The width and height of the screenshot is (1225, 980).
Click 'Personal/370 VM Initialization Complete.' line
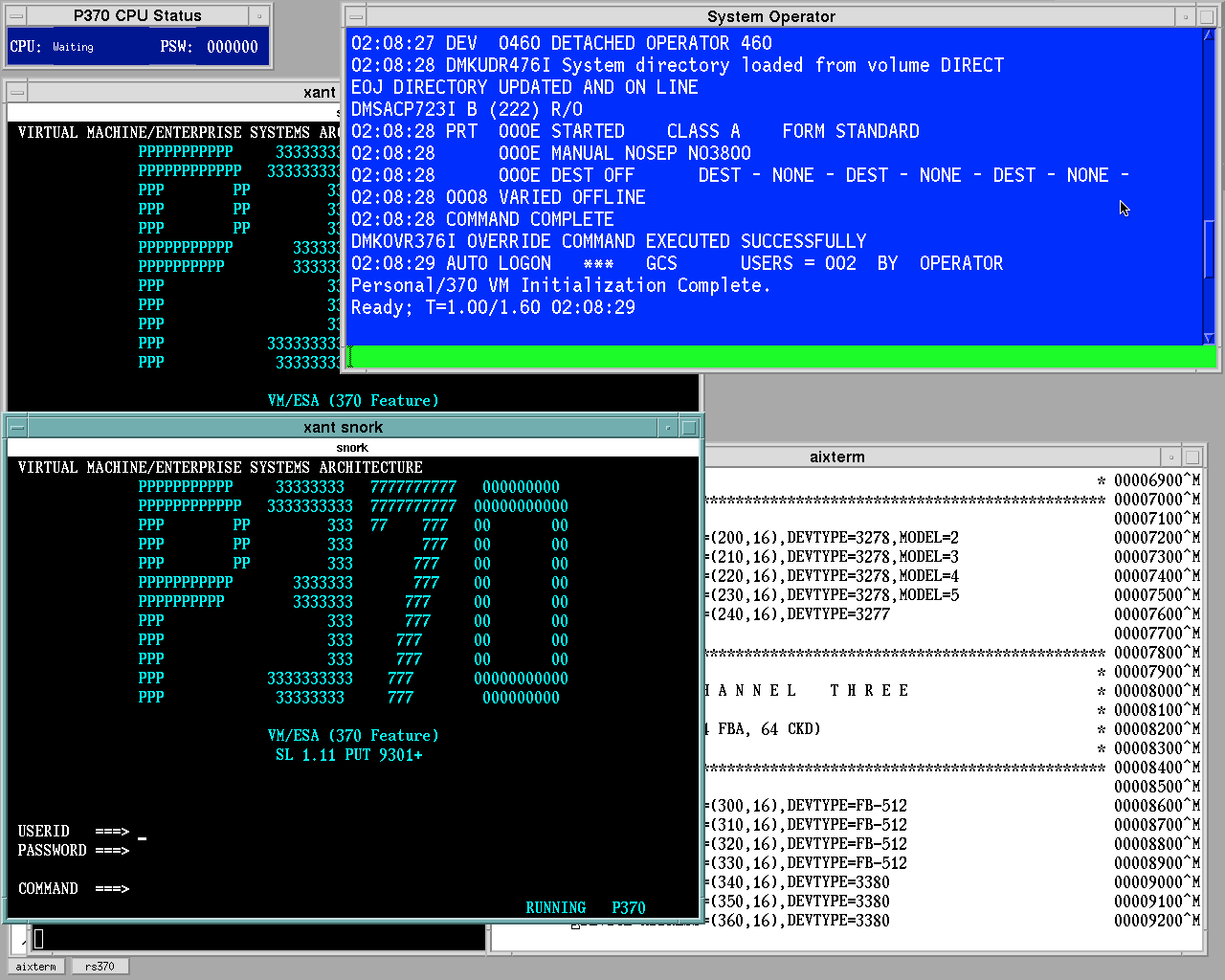coord(560,285)
